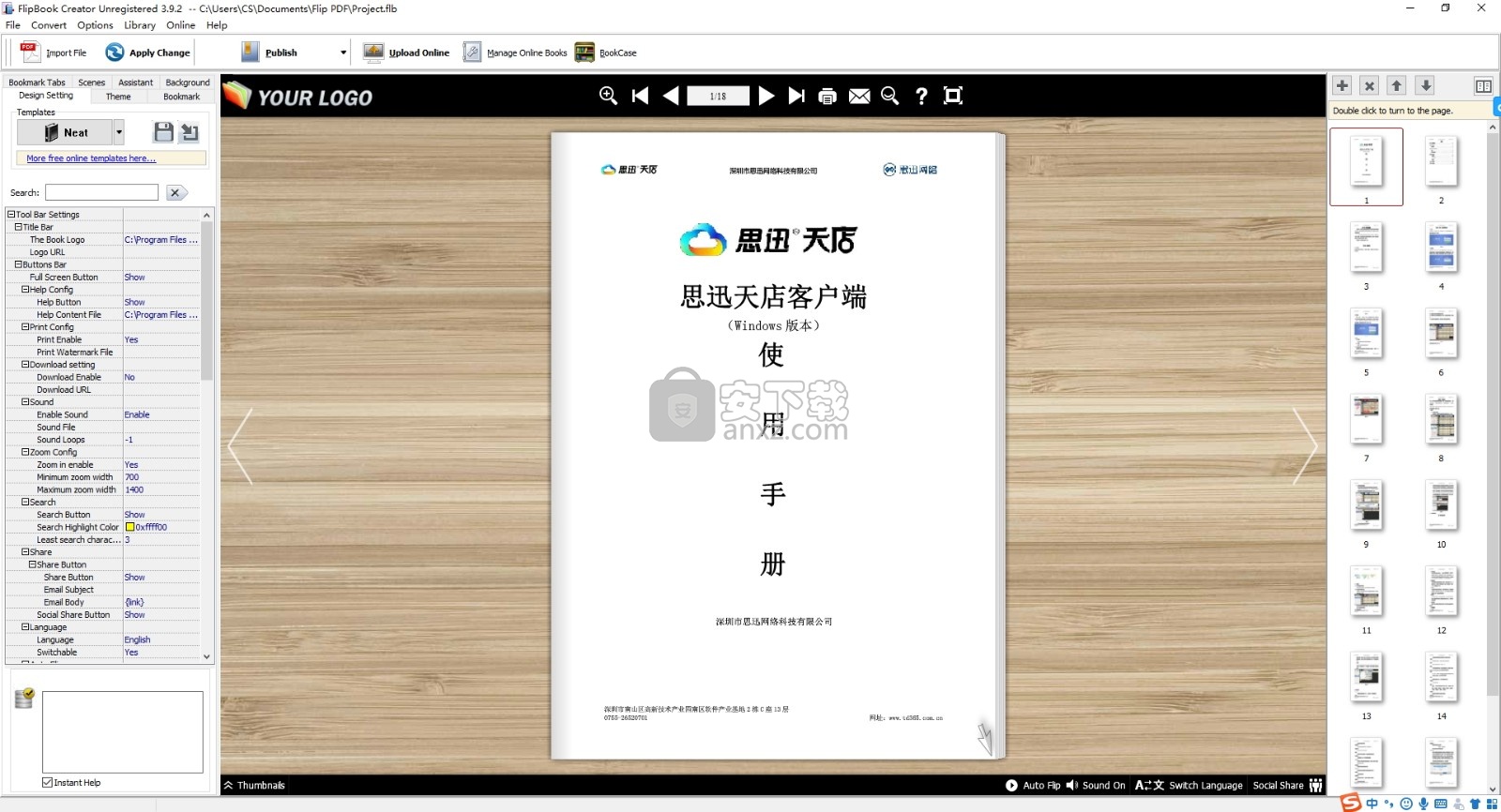Viewport: 1501px width, 812px height.
Task: Expand the Thumbnails panel
Action: pos(254,786)
